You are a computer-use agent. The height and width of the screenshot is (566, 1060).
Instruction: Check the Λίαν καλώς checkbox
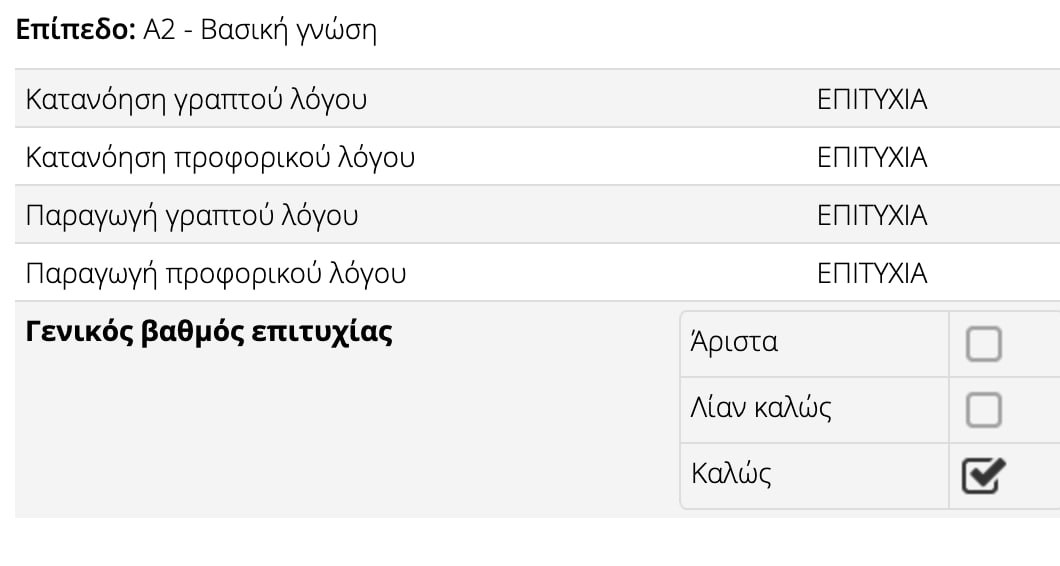coord(983,409)
